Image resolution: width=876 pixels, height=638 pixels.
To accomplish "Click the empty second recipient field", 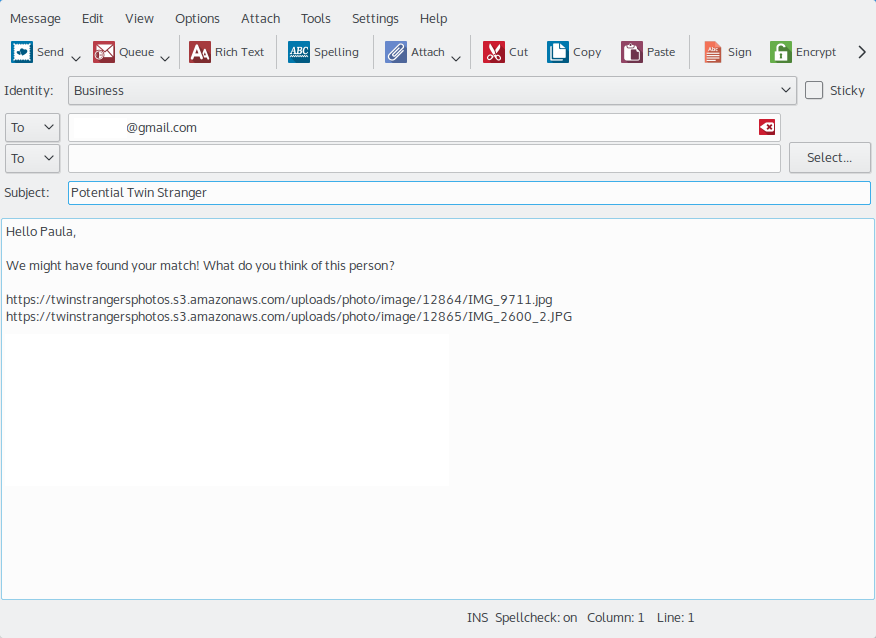I will point(425,159).
